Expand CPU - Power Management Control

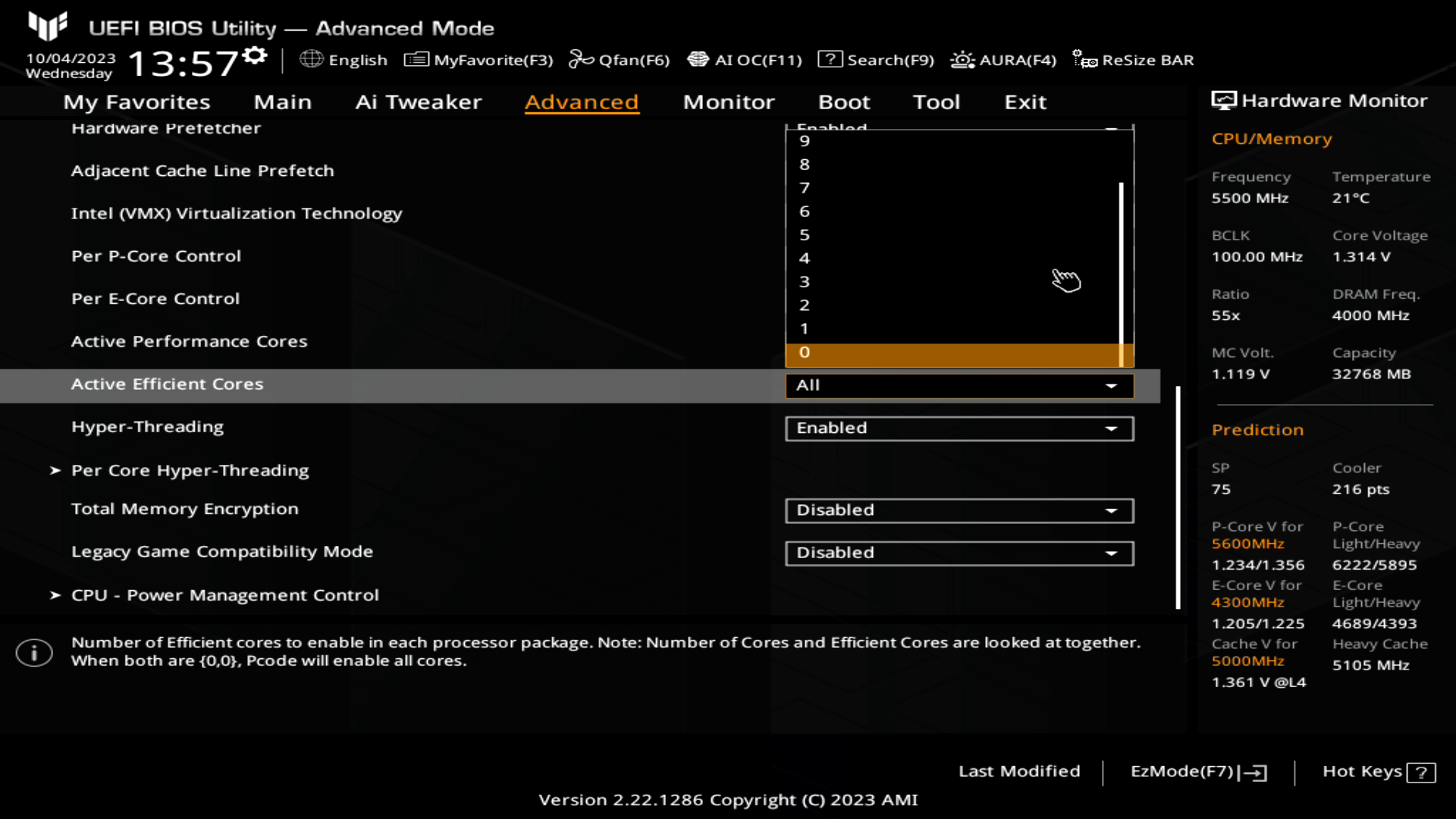point(224,595)
